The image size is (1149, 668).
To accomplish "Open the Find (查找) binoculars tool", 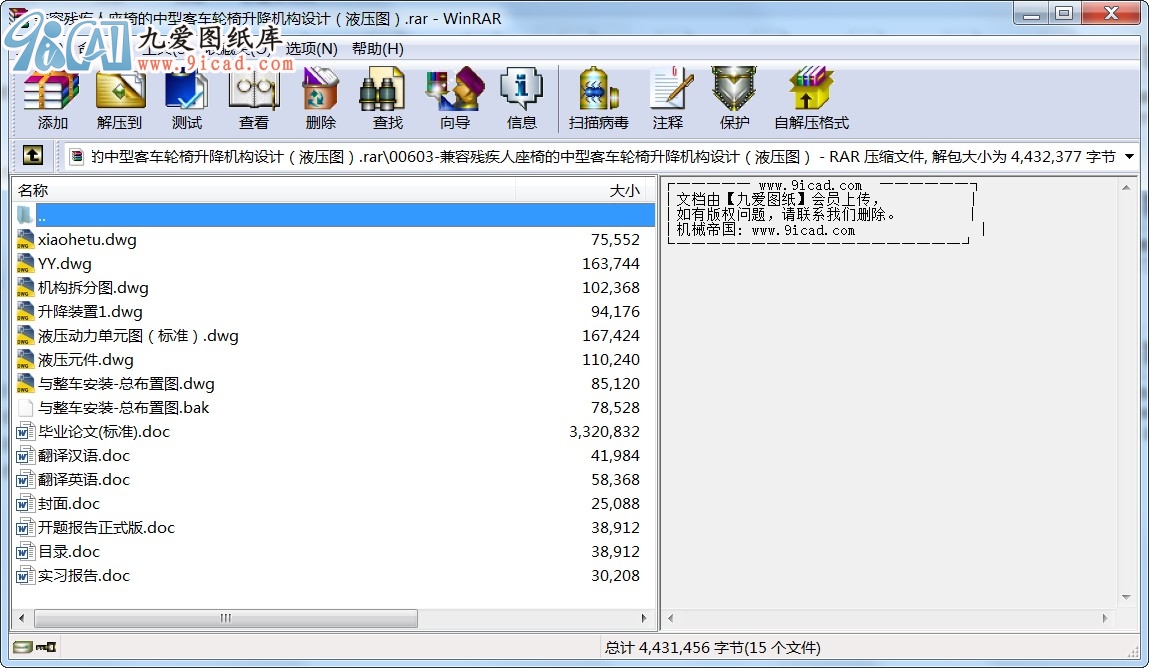I will tap(387, 100).
